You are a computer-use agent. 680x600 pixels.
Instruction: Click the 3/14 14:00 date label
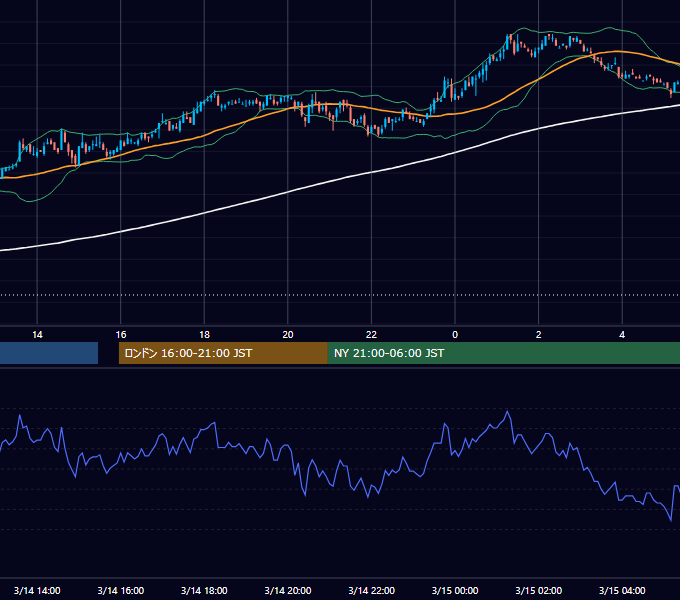(37, 590)
